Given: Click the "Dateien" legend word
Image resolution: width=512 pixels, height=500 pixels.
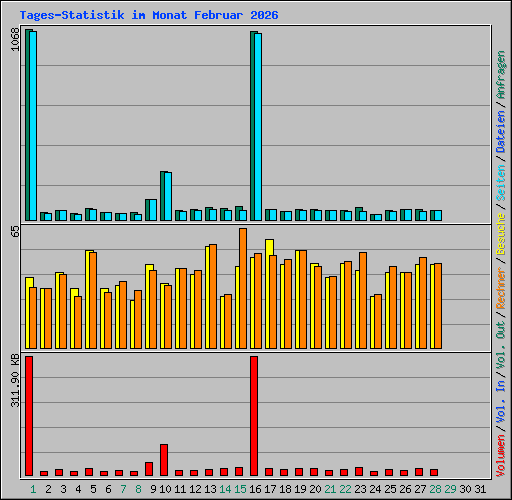Looking at the screenshot, I should (501, 131).
